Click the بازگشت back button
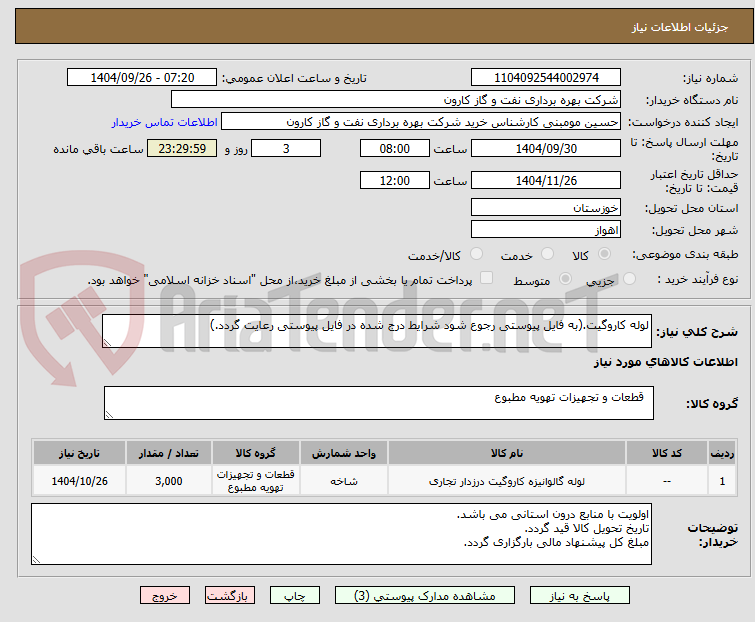755x622 pixels. pyautogui.click(x=230, y=596)
